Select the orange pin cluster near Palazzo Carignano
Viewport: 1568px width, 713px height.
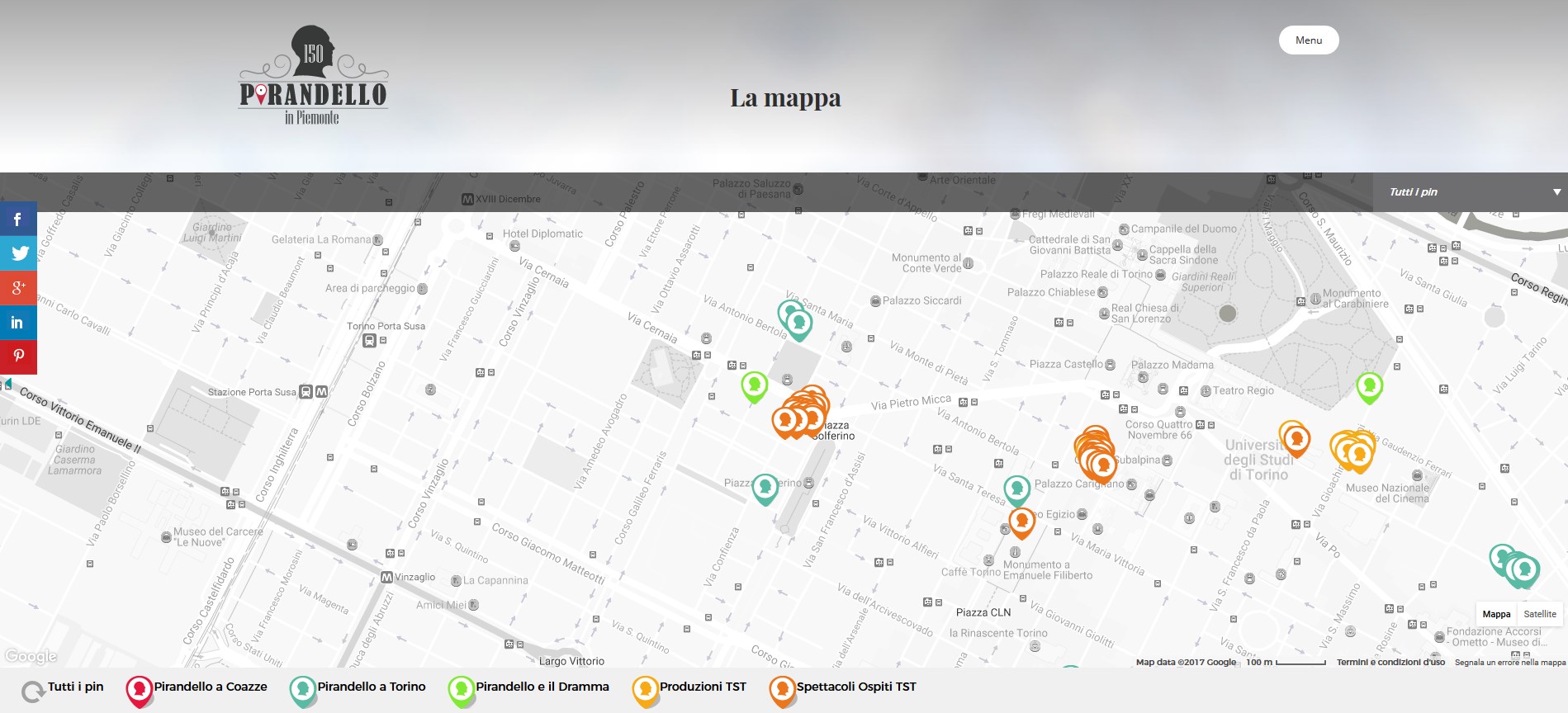click(x=1096, y=455)
